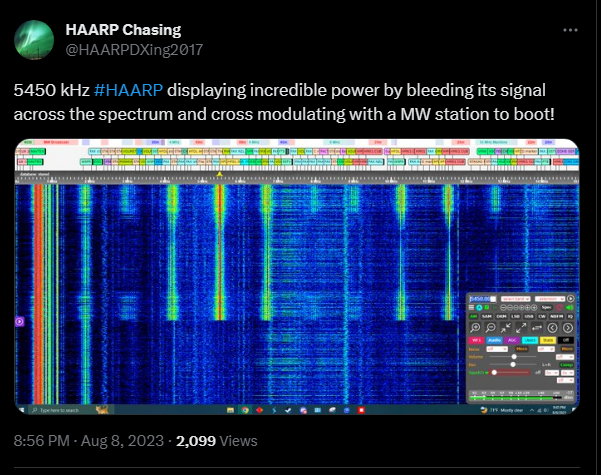The image size is (601, 475).
Task: Open the #HAARP hashtag link
Action: pos(128,90)
